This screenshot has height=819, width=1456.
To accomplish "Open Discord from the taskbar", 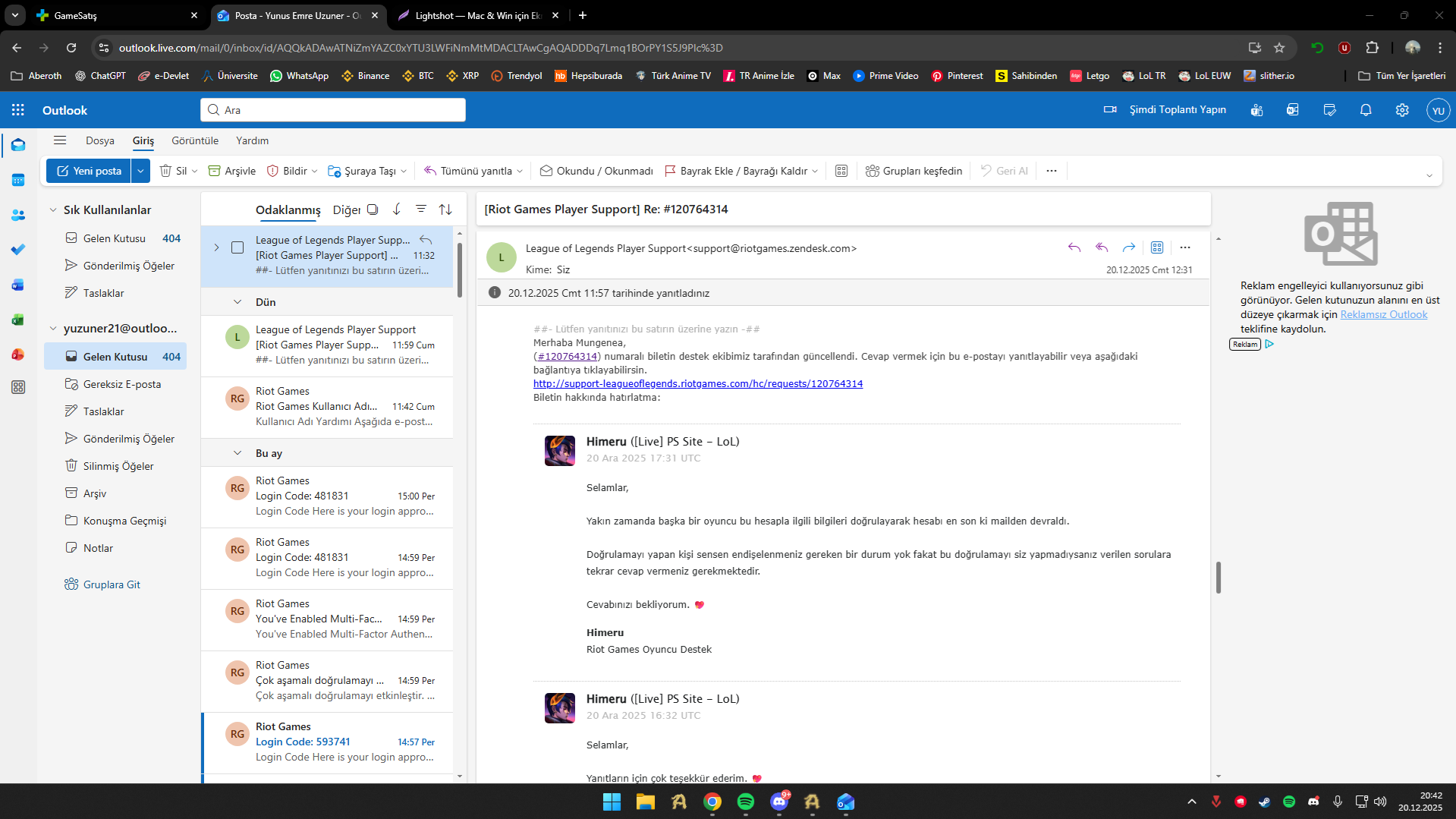I will (779, 802).
